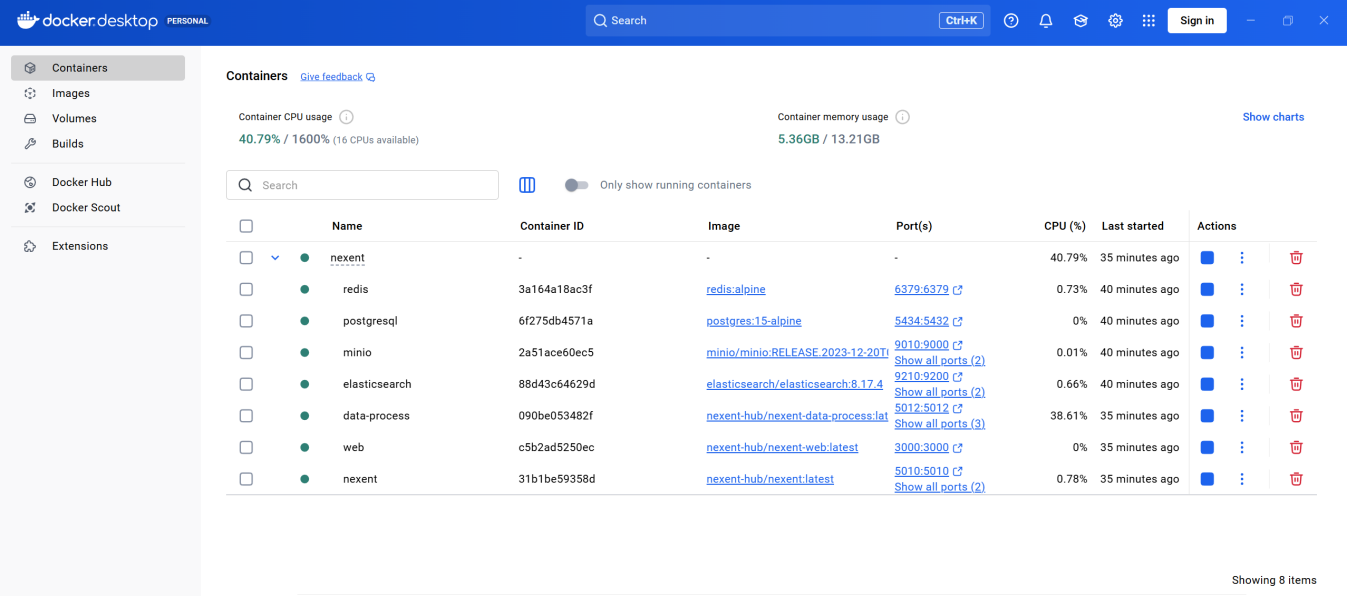Select the web row checkbox
Viewport: 1347px width, 596px height.
(246, 447)
